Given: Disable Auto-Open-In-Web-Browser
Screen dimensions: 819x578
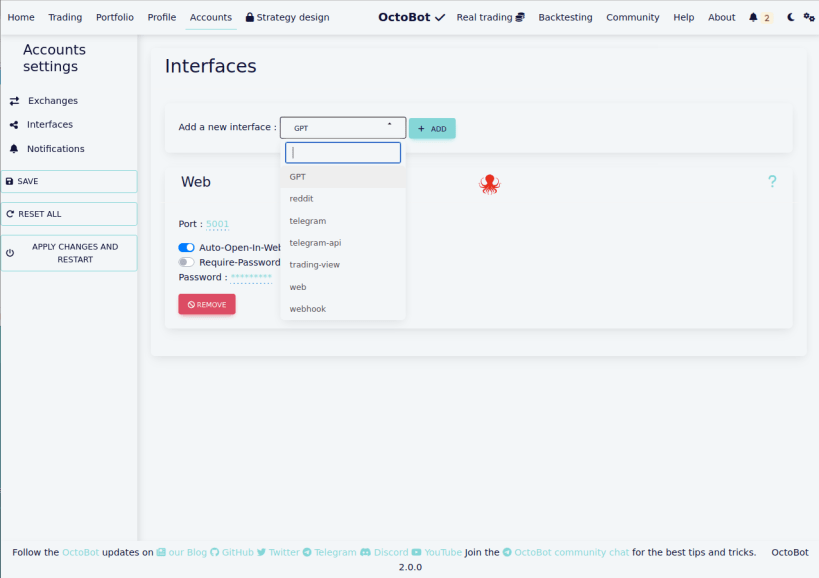Looking at the screenshot, I should 186,247.
